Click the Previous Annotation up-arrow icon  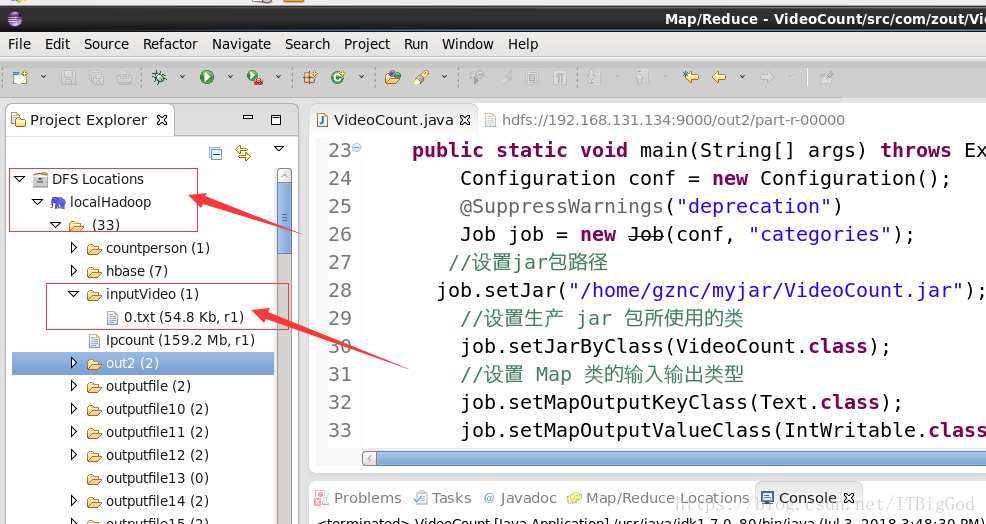(x=640, y=77)
